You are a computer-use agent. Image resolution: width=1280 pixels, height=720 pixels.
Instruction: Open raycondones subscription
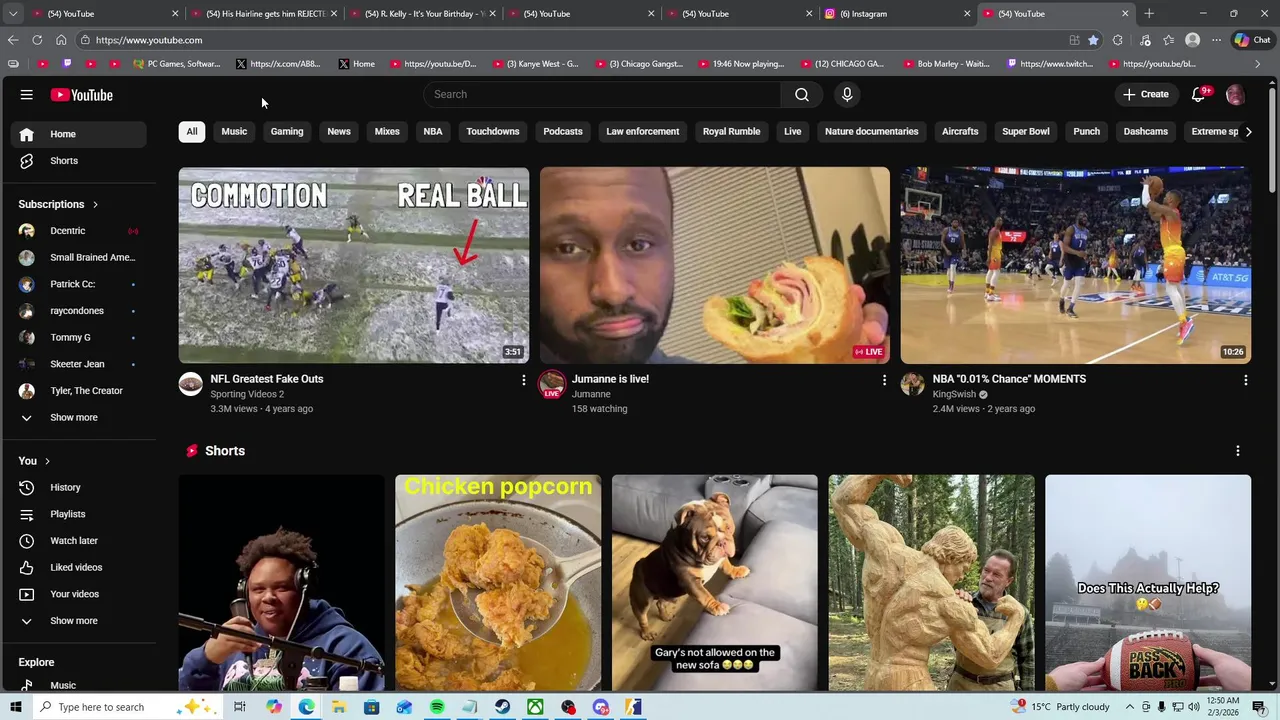tap(77, 311)
